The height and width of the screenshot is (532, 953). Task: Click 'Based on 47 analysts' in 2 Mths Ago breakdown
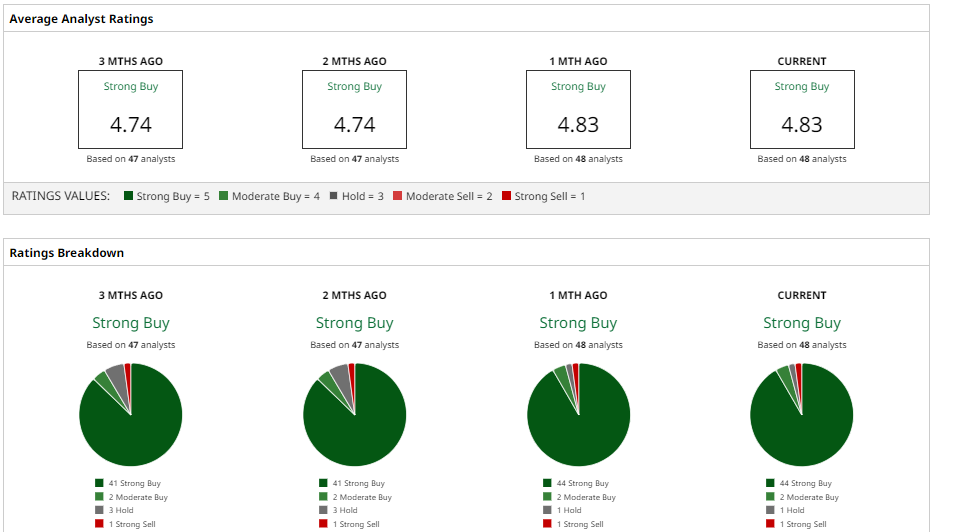pos(354,345)
